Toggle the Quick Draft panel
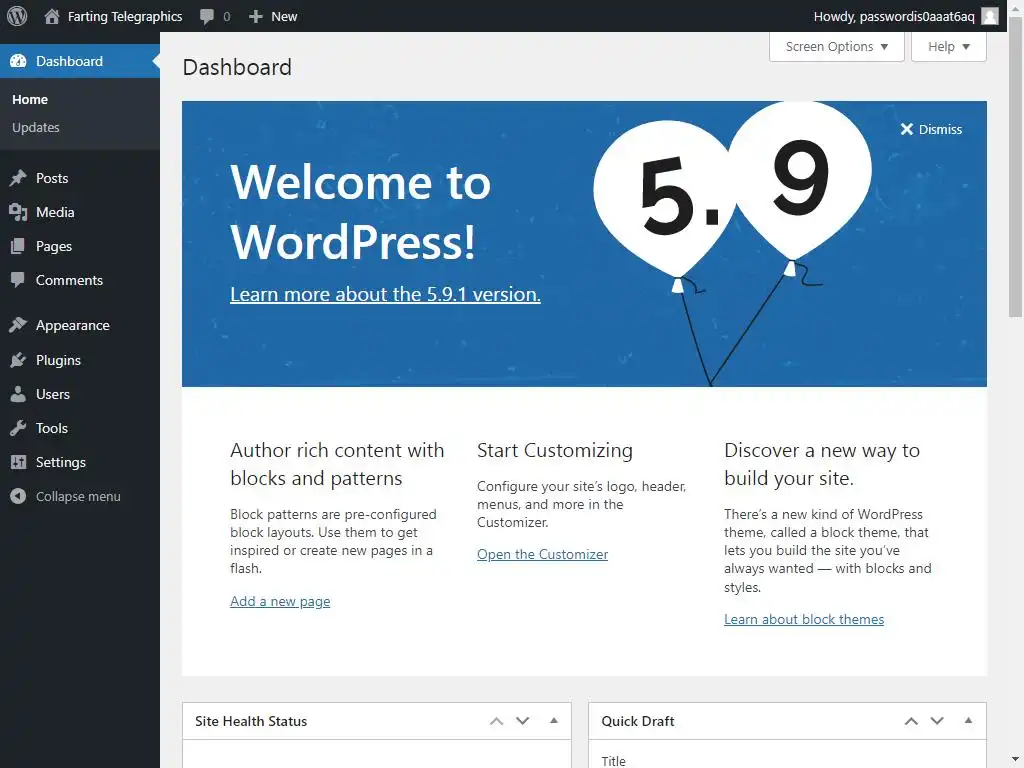The width and height of the screenshot is (1024, 768). tap(968, 721)
